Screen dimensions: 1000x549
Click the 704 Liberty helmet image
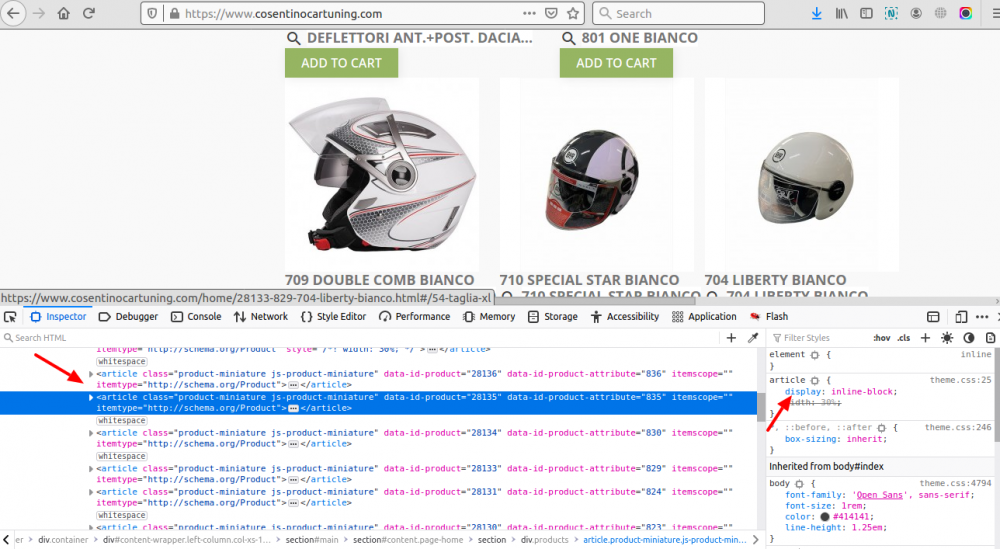(x=801, y=175)
